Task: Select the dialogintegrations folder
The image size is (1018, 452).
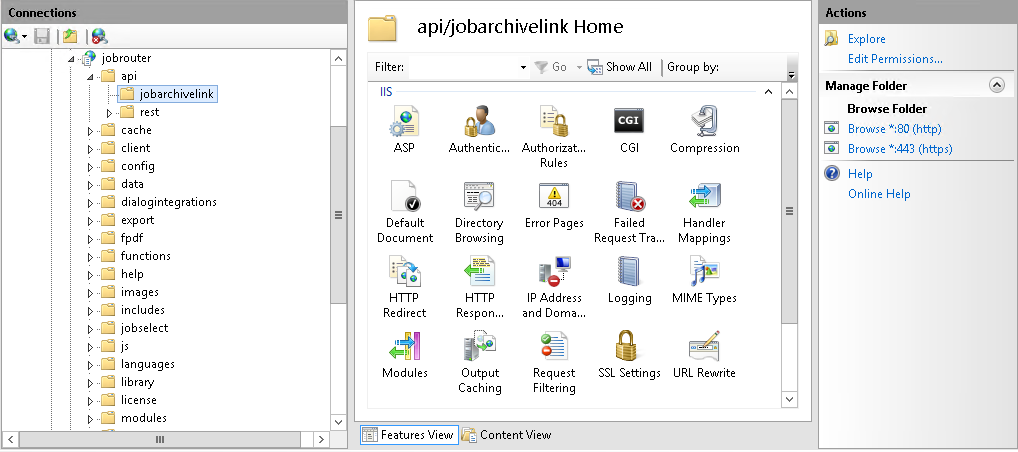Action: click(169, 202)
